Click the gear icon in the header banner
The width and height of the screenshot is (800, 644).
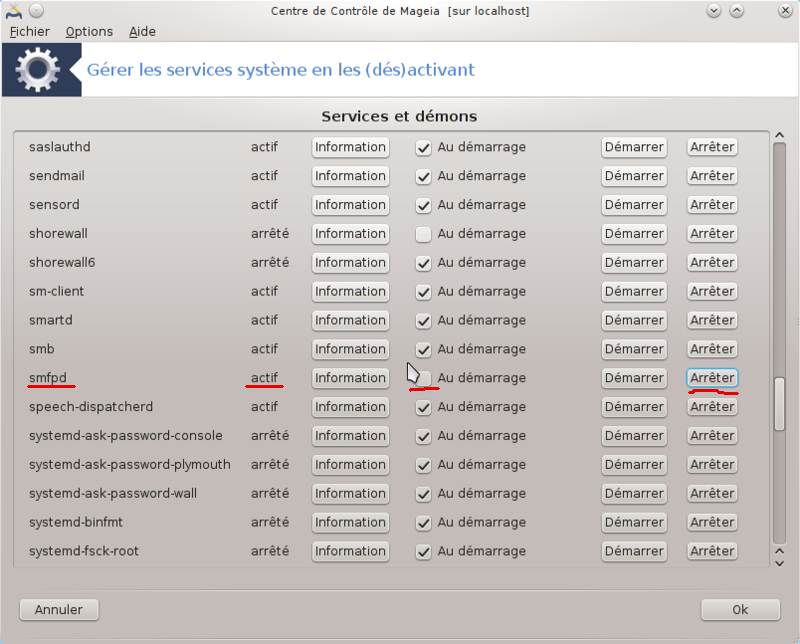pos(38,69)
